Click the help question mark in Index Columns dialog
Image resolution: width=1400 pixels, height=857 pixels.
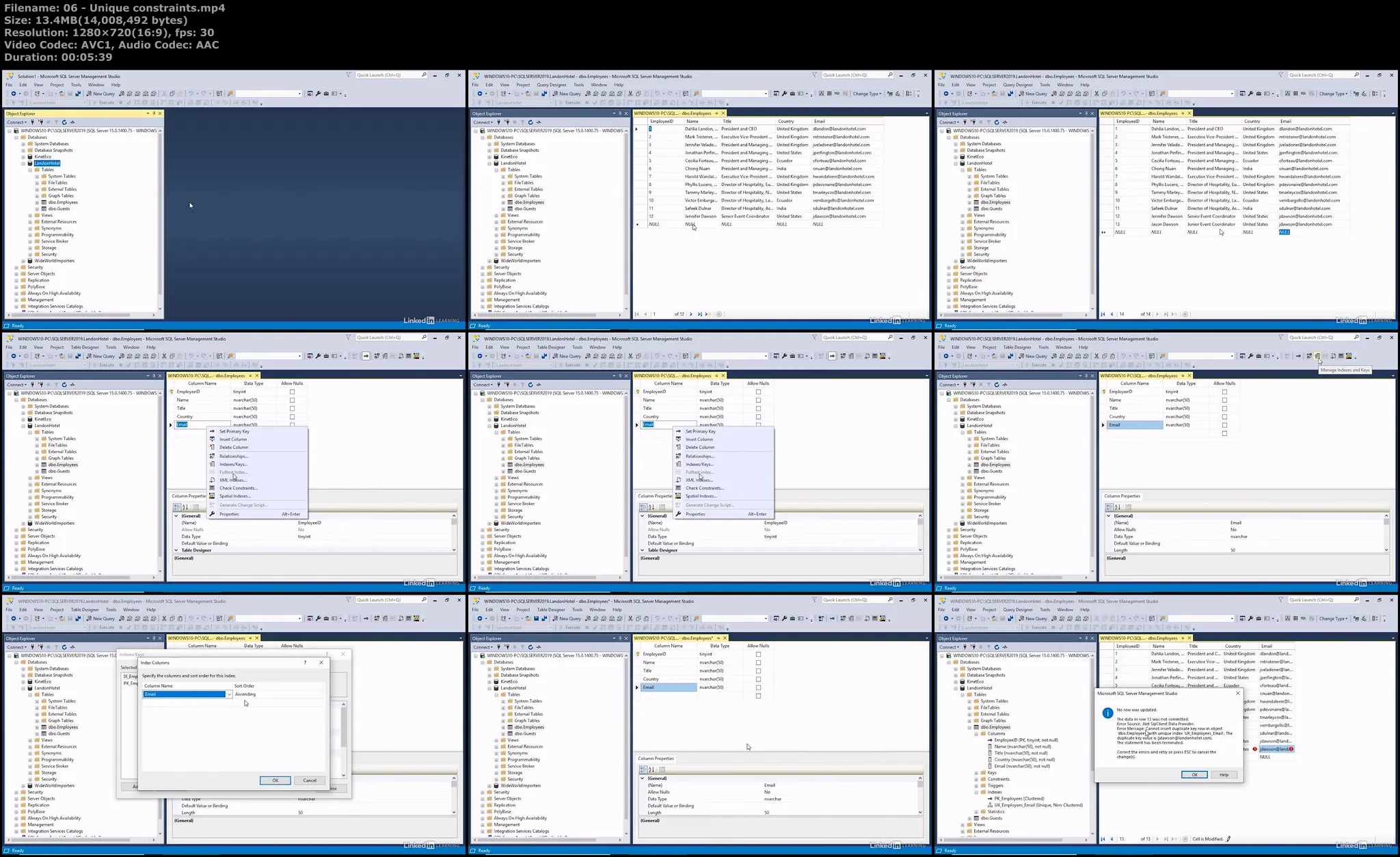pyautogui.click(x=305, y=662)
